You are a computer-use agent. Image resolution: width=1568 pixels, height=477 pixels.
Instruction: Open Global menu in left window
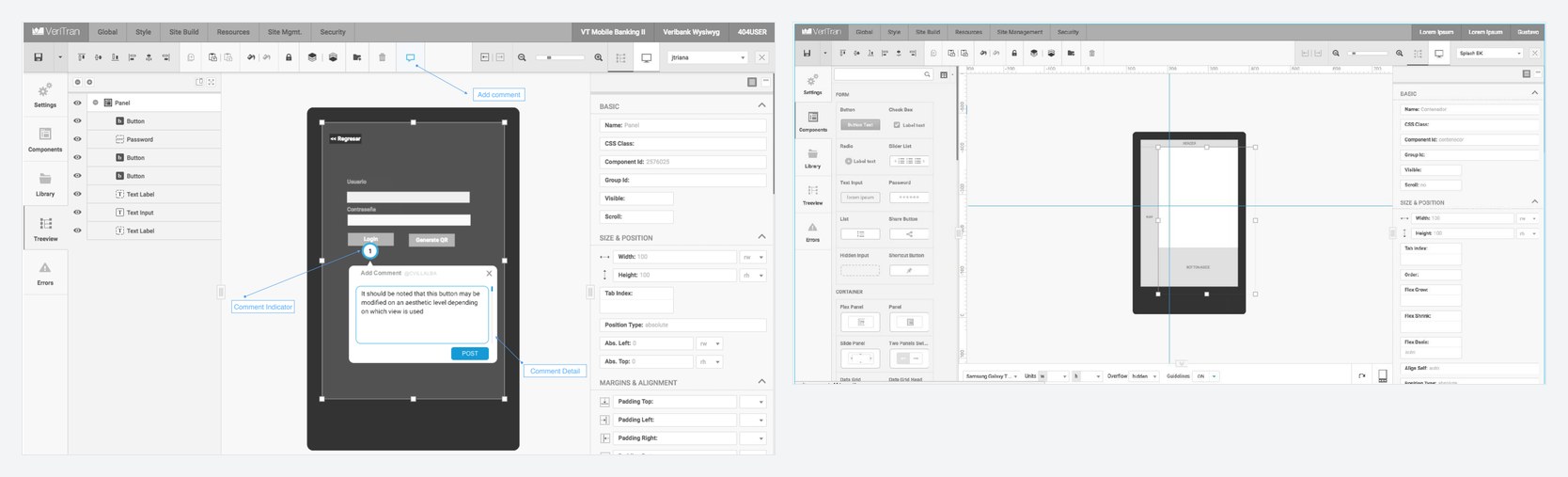click(x=108, y=32)
